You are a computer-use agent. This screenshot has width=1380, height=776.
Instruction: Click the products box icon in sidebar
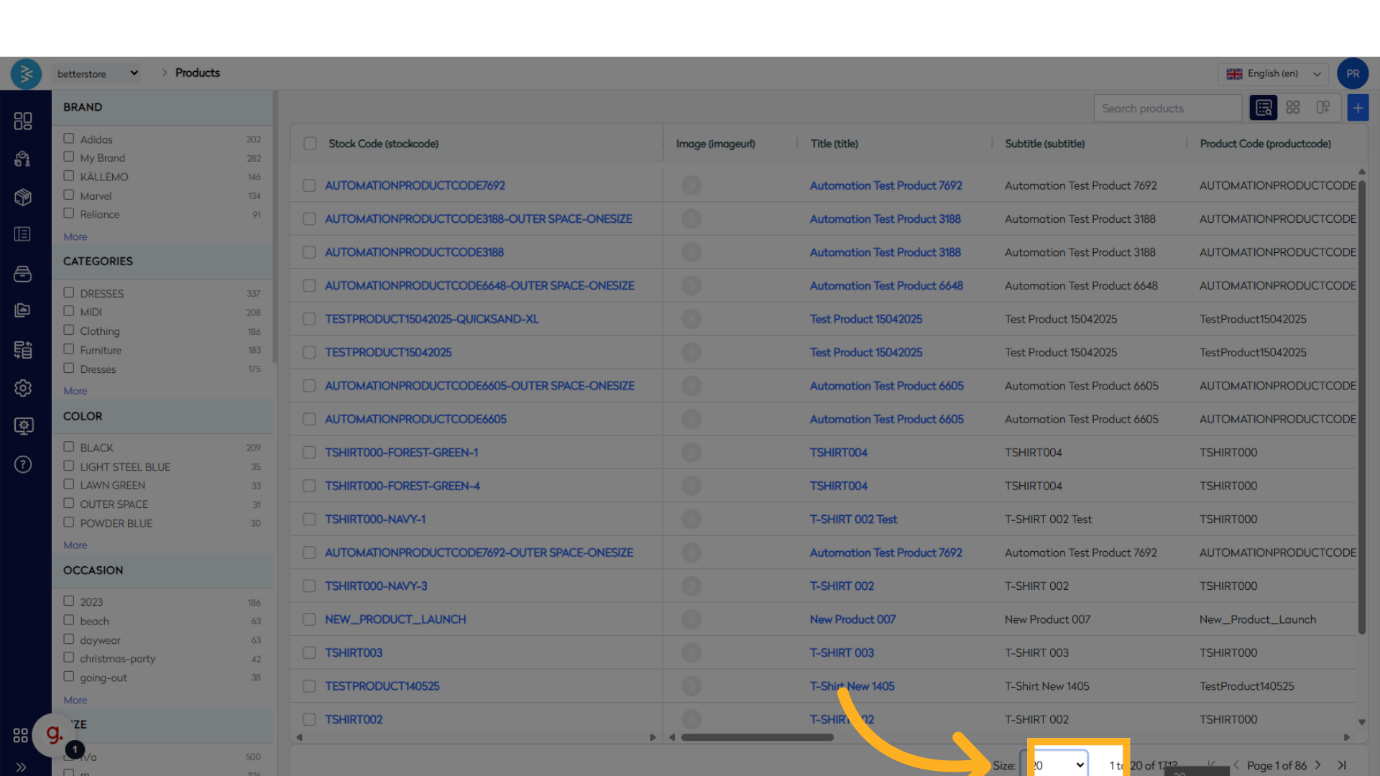pos(23,197)
